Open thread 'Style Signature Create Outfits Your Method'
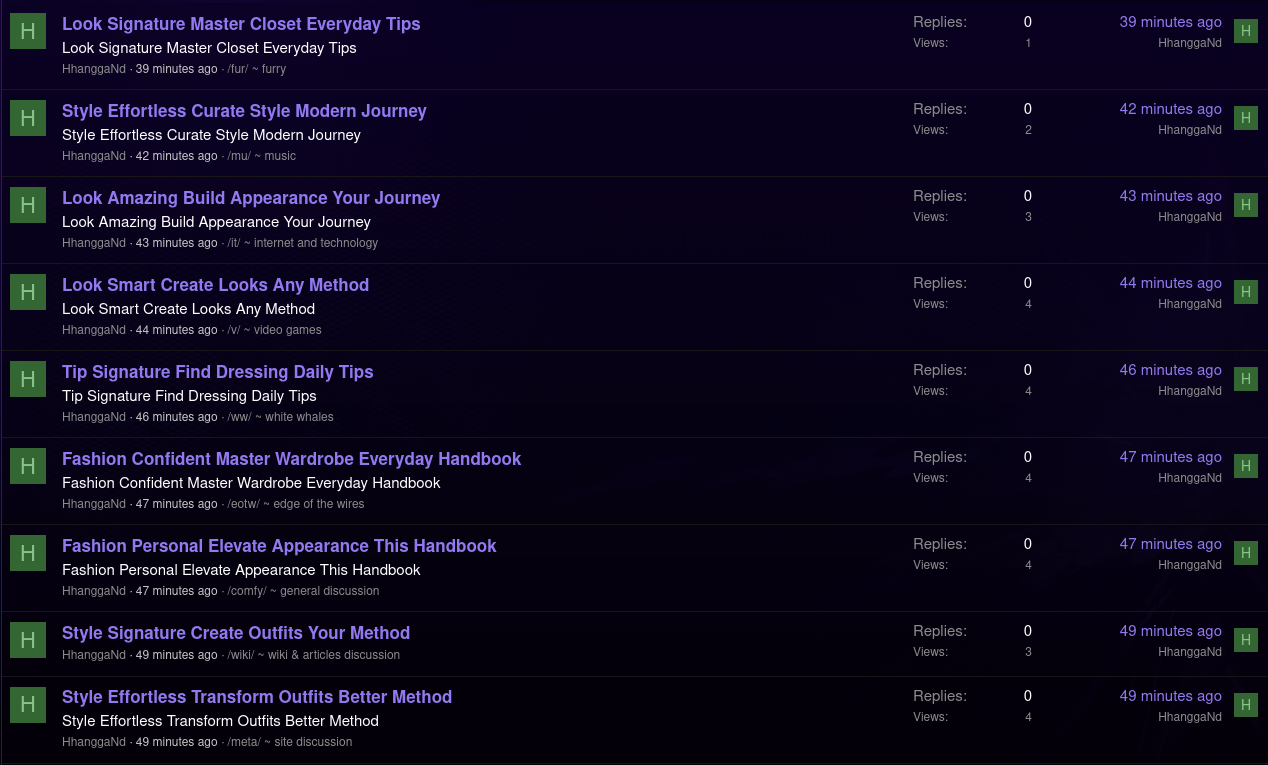Image resolution: width=1268 pixels, height=765 pixels. [236, 633]
